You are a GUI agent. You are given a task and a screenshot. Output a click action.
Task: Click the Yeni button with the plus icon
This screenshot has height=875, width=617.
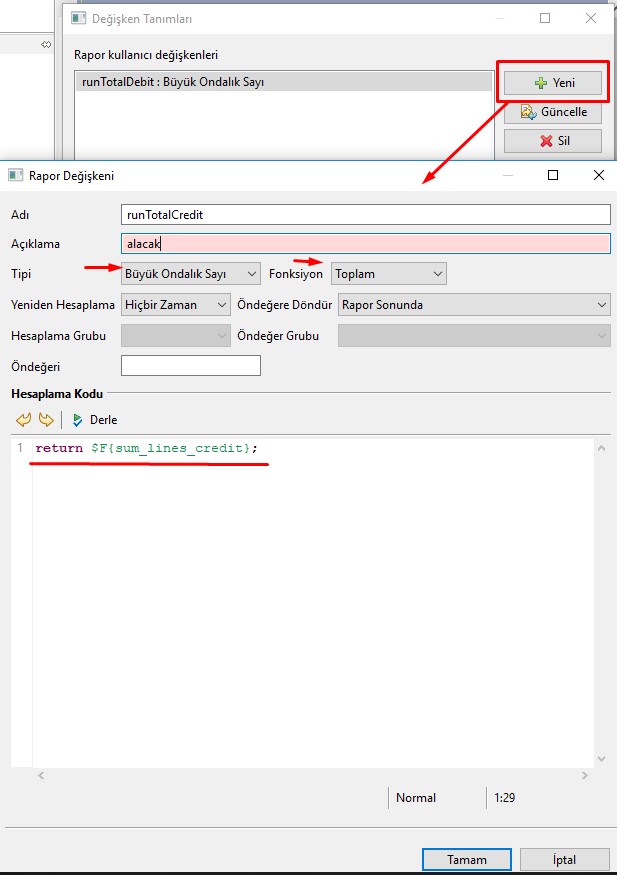(553, 83)
